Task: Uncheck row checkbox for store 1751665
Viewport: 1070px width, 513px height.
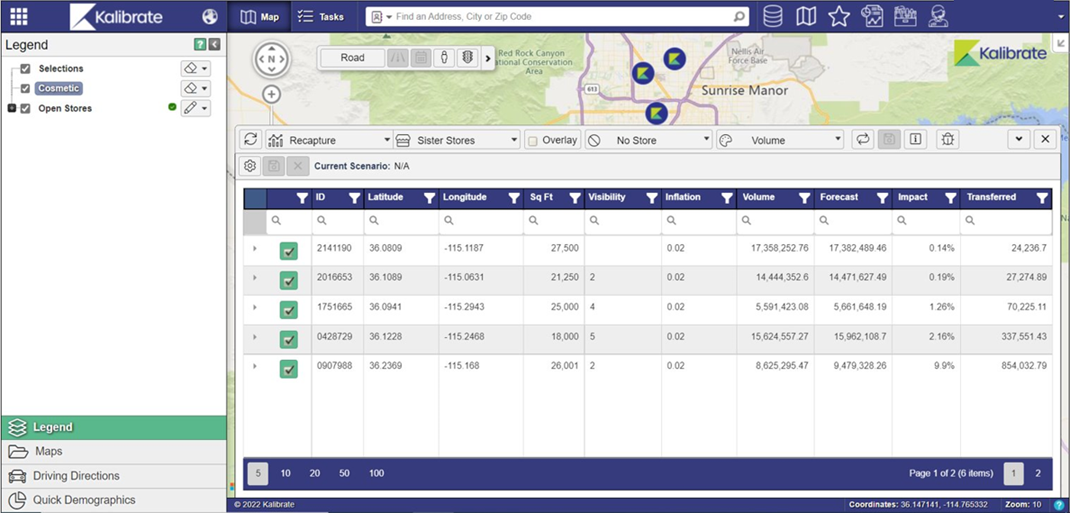Action: pyautogui.click(x=289, y=310)
